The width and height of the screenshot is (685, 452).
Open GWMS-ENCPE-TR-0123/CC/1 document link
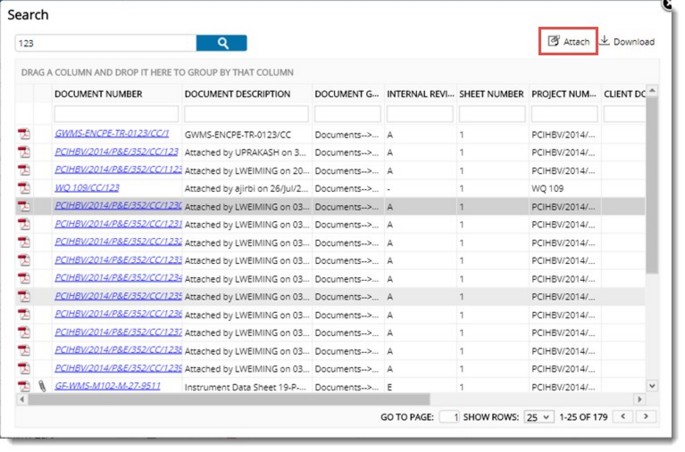tap(111, 133)
